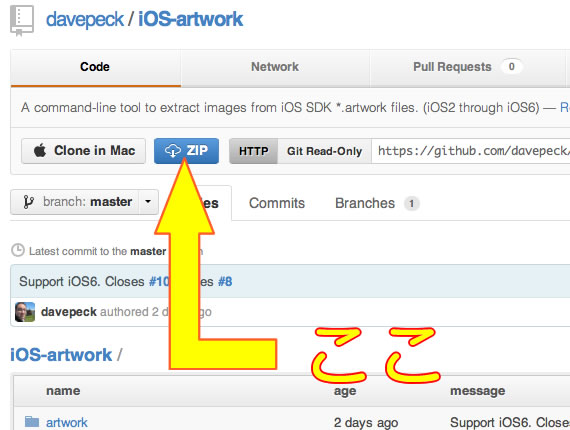Screen dimensions: 570x430
Task: Click the branch dropdown arrow
Action: pyautogui.click(x=148, y=202)
